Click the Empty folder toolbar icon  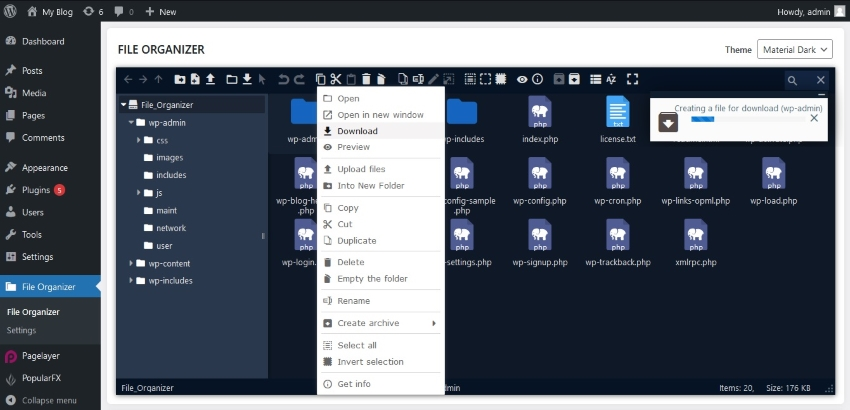pyautogui.click(x=381, y=79)
